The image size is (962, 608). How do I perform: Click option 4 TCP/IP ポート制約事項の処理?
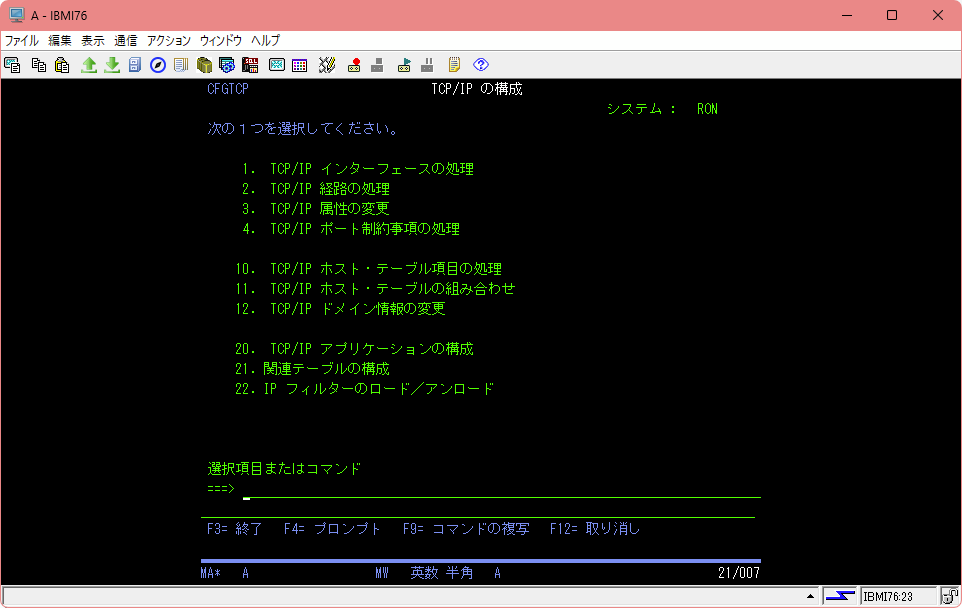[x=351, y=229]
